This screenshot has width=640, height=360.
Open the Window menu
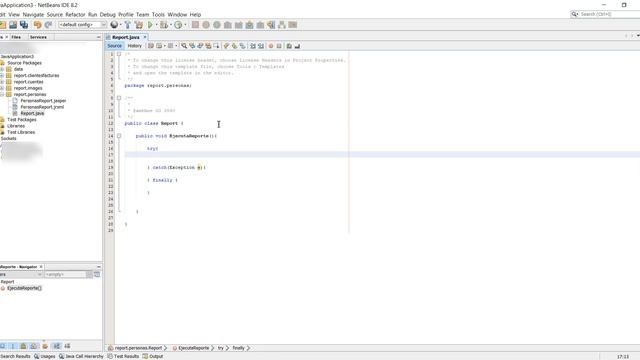[177, 14]
